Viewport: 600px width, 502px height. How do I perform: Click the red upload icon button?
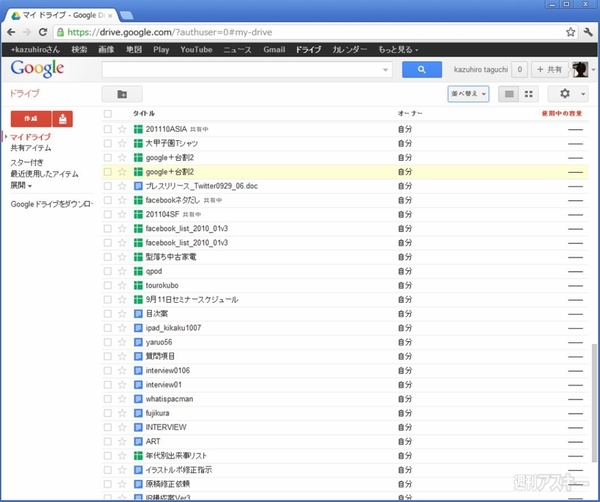(63, 119)
